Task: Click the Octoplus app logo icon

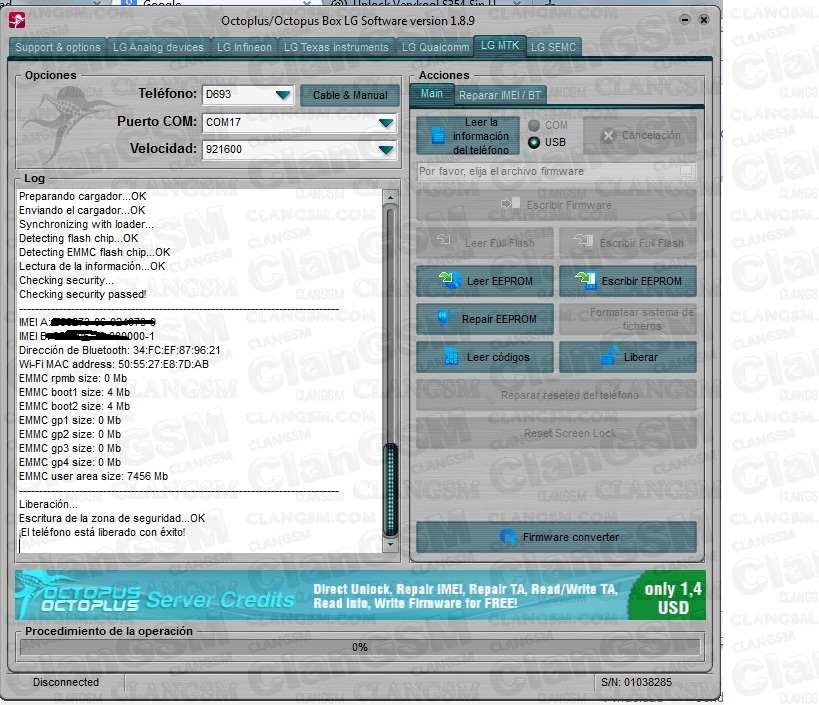Action: tap(17, 20)
